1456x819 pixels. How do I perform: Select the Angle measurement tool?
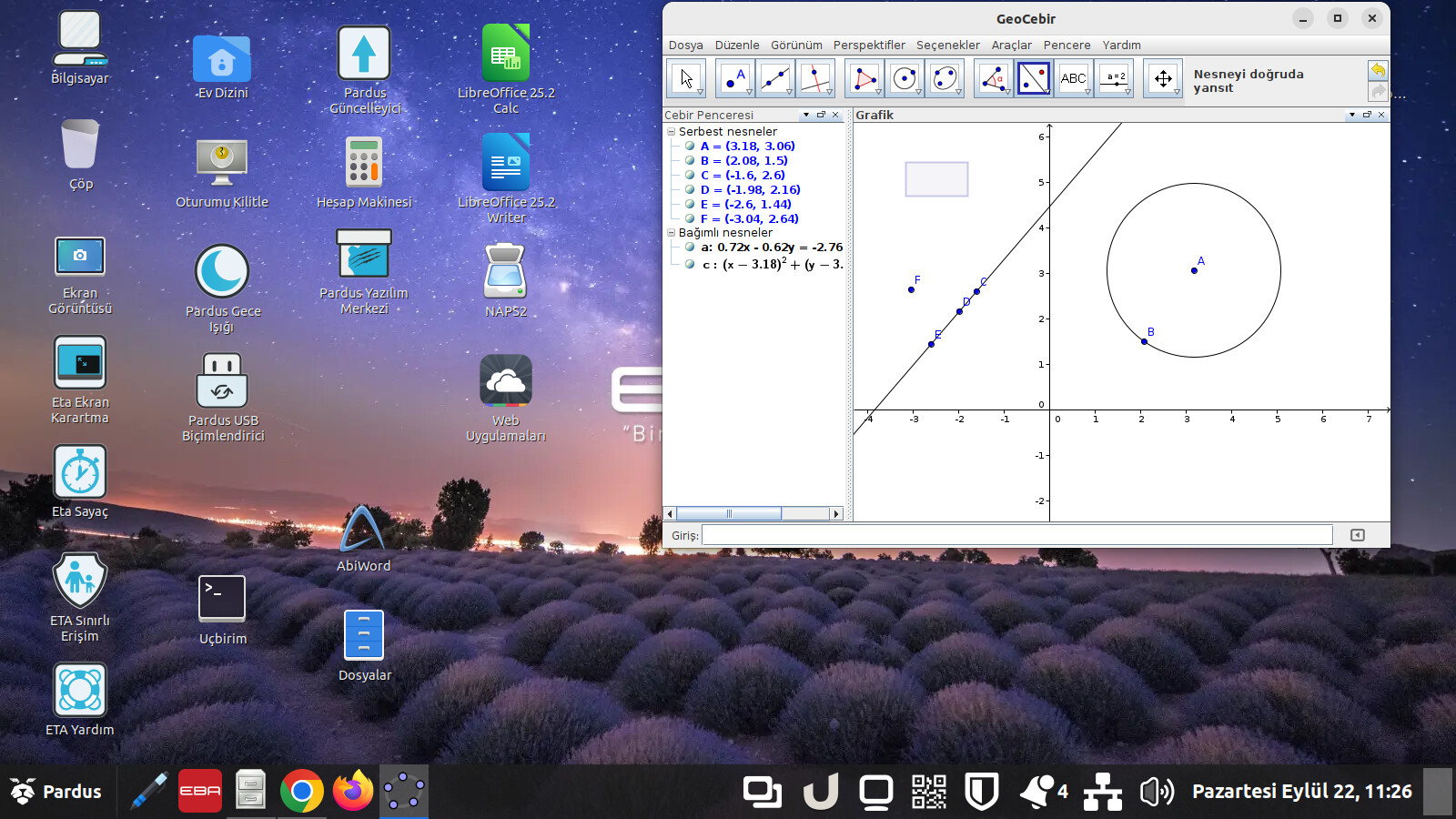pos(993,79)
